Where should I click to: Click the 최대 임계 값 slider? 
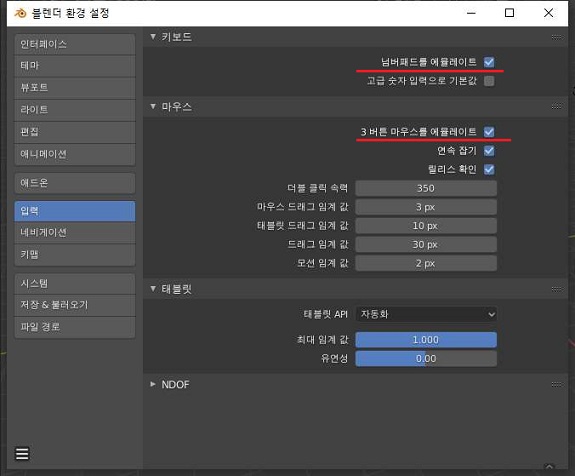(426, 340)
